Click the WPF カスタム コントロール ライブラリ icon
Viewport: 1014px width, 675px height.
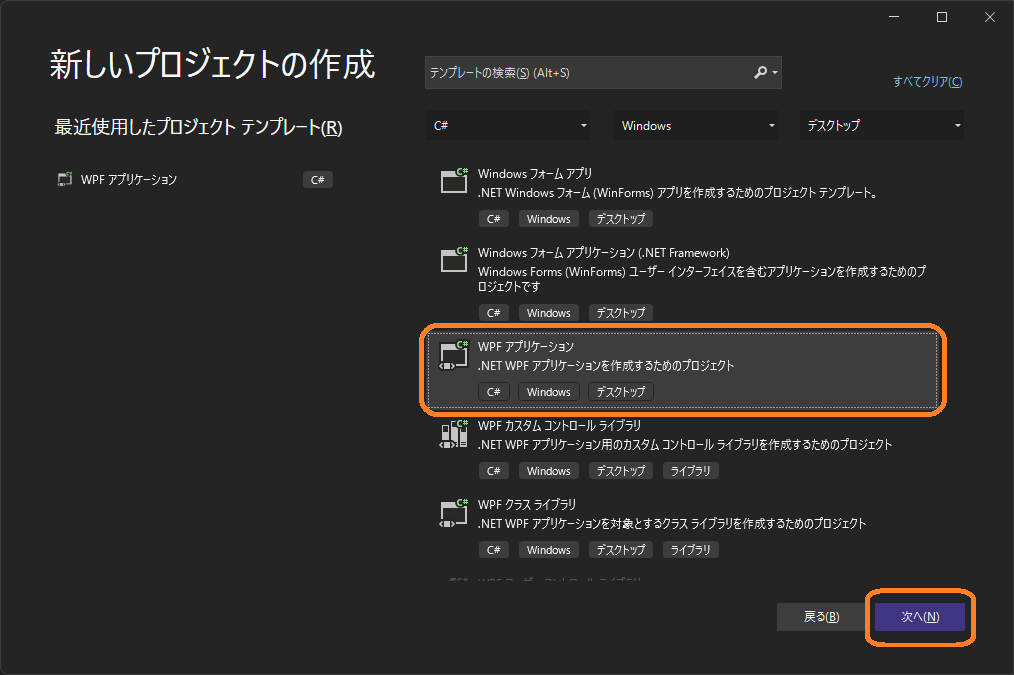454,433
